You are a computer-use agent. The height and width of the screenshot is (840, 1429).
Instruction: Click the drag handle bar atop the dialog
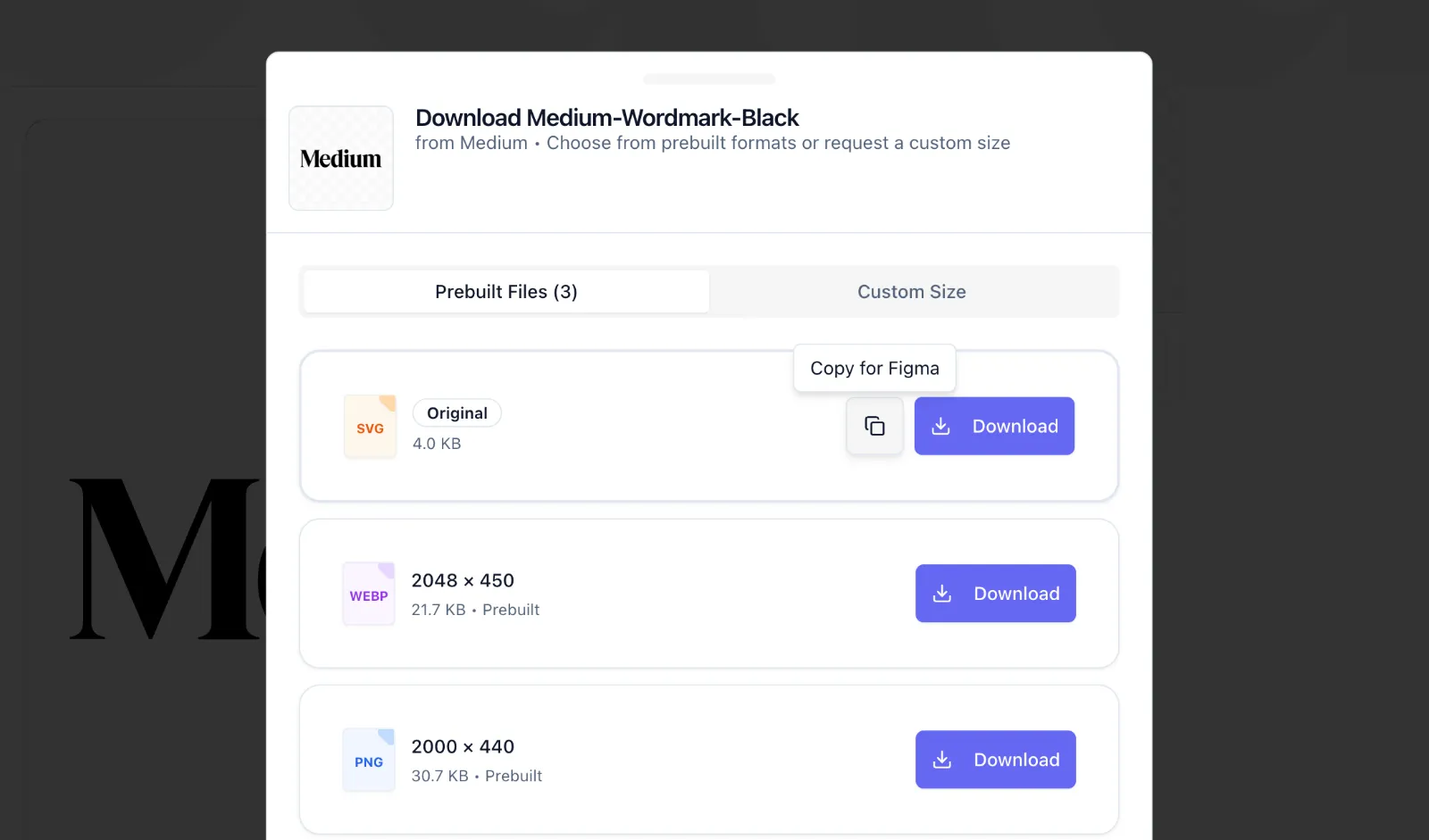coord(709,79)
